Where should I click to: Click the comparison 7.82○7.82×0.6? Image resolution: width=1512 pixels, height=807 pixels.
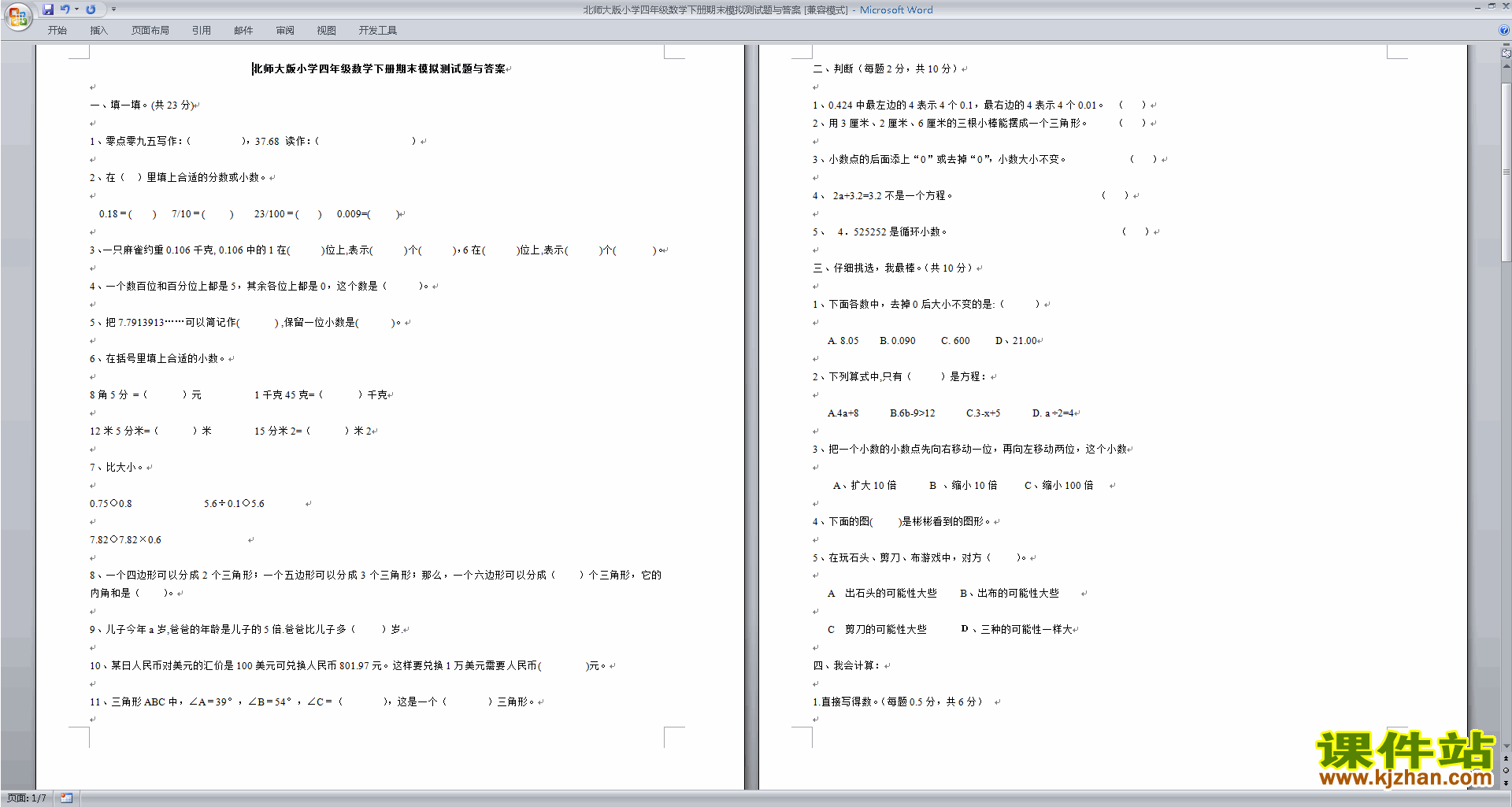tap(125, 540)
